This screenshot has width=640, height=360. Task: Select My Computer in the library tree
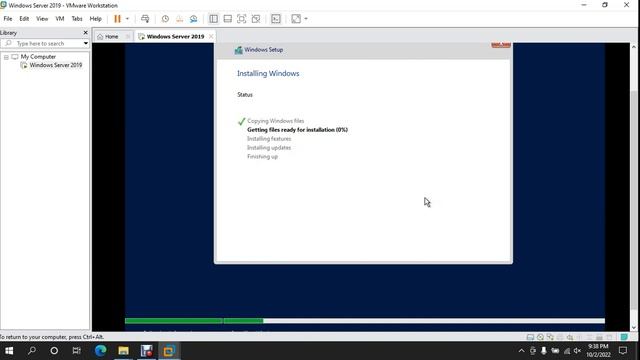38,57
